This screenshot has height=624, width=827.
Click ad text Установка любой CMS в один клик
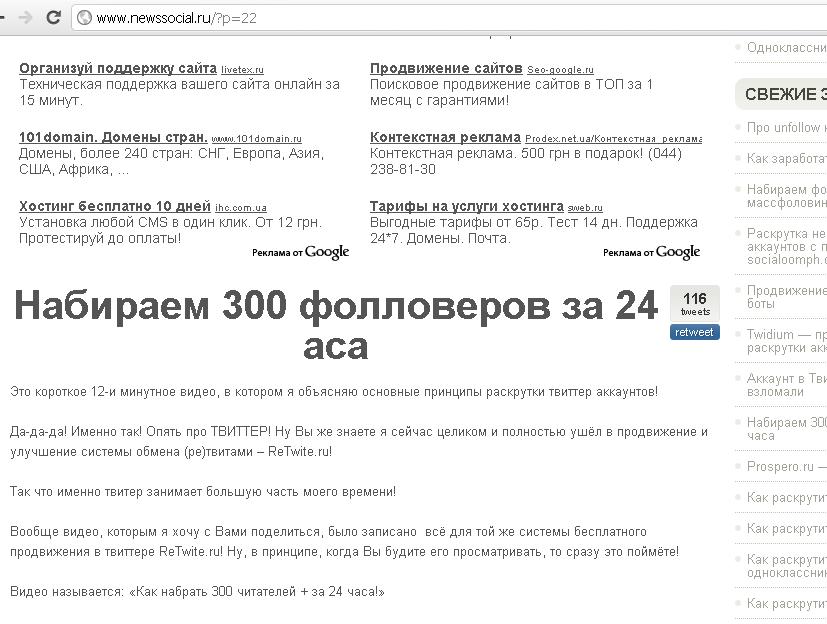(170, 231)
